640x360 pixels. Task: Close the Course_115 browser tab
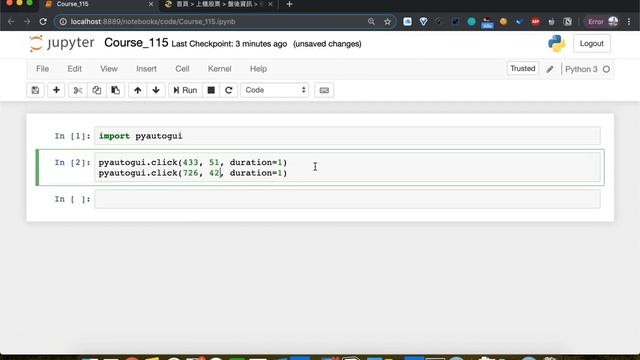pyautogui.click(x=151, y=4)
